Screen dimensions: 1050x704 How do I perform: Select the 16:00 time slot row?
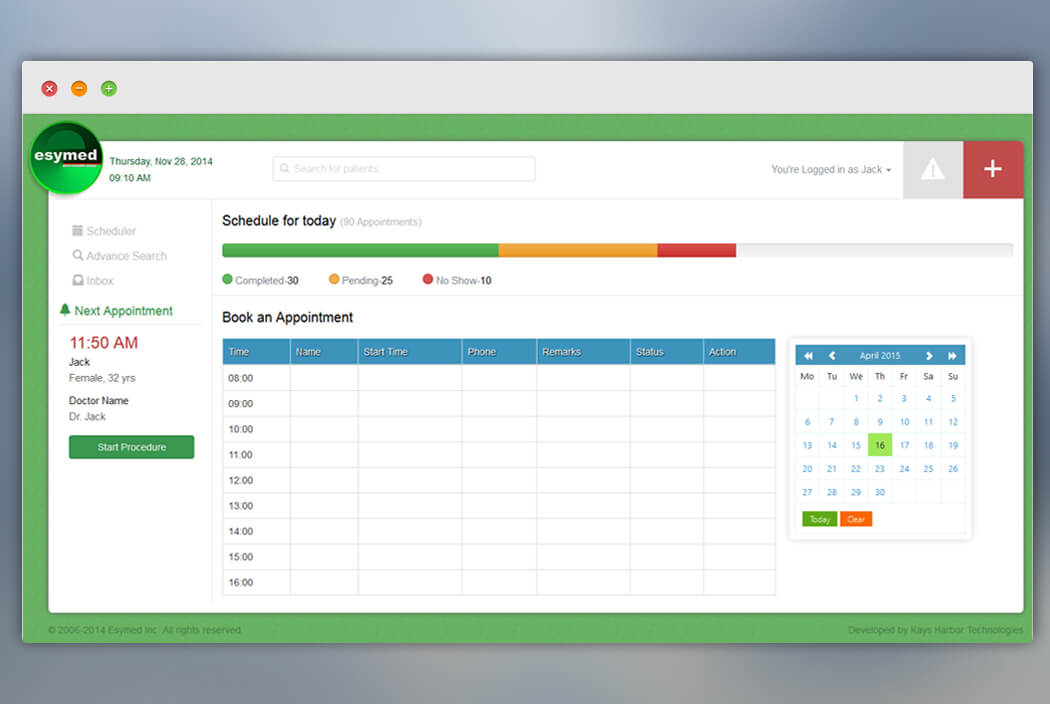click(499, 582)
